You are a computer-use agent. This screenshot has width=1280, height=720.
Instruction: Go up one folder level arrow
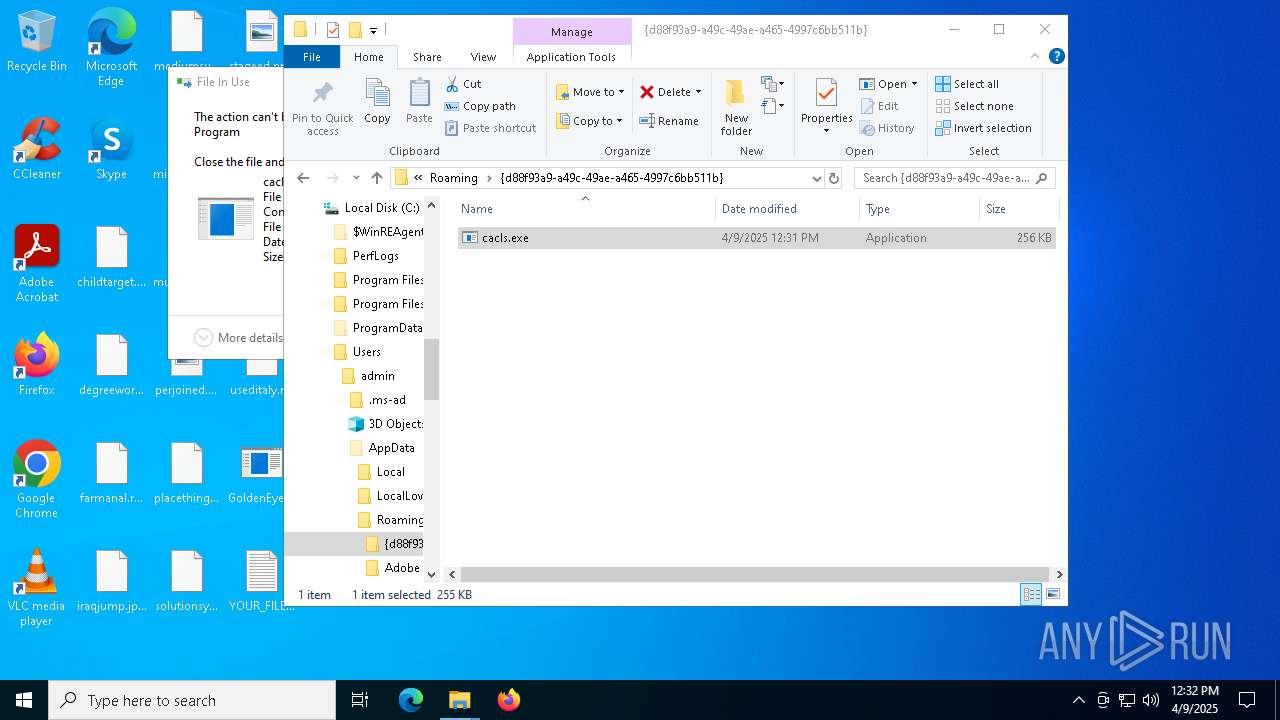[x=377, y=178]
